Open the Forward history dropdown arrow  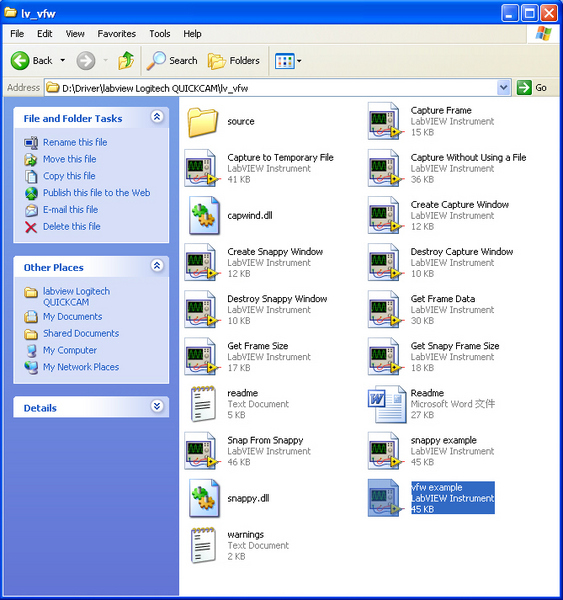(105, 60)
